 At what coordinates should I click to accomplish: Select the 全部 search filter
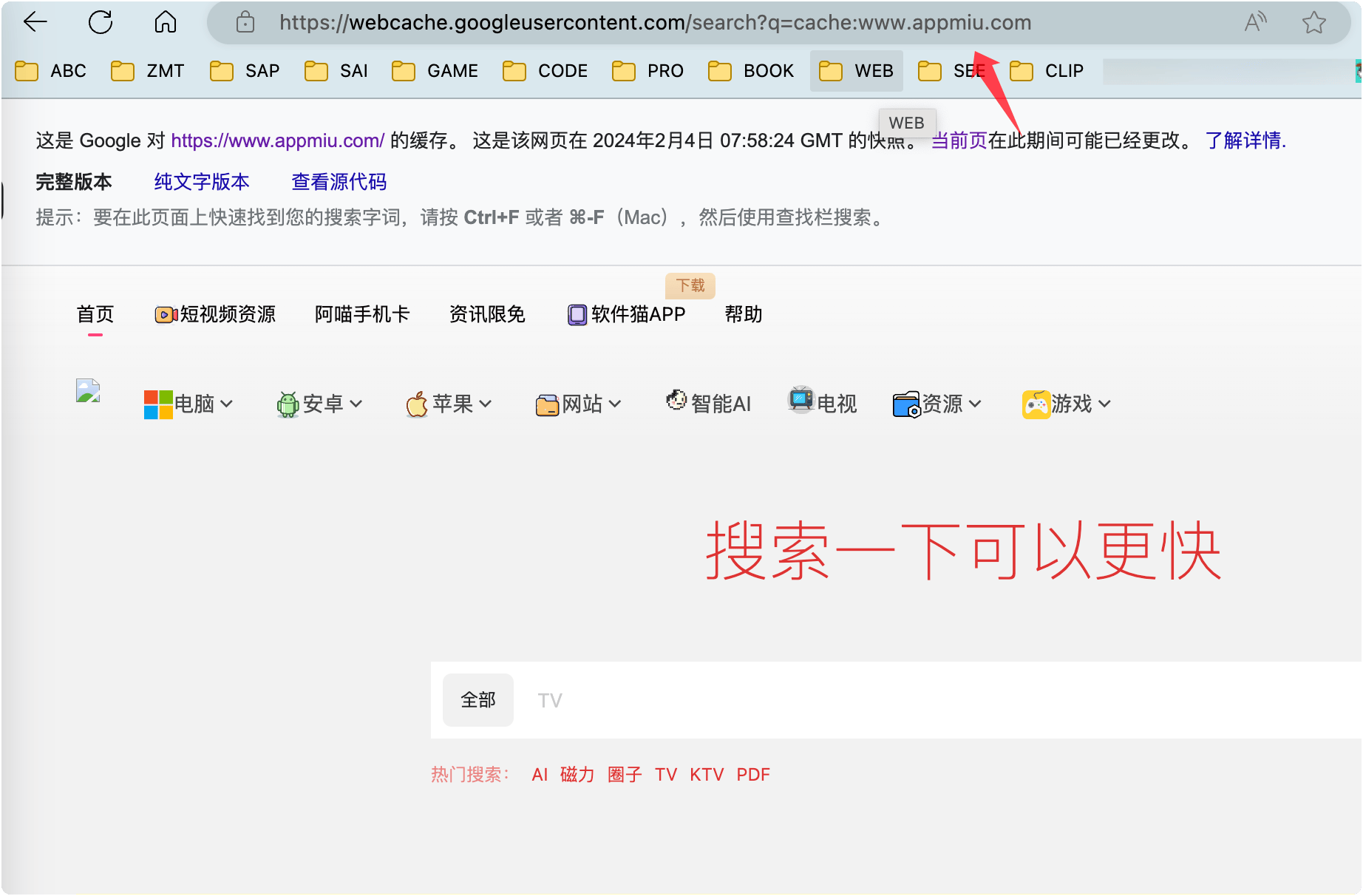[477, 699]
